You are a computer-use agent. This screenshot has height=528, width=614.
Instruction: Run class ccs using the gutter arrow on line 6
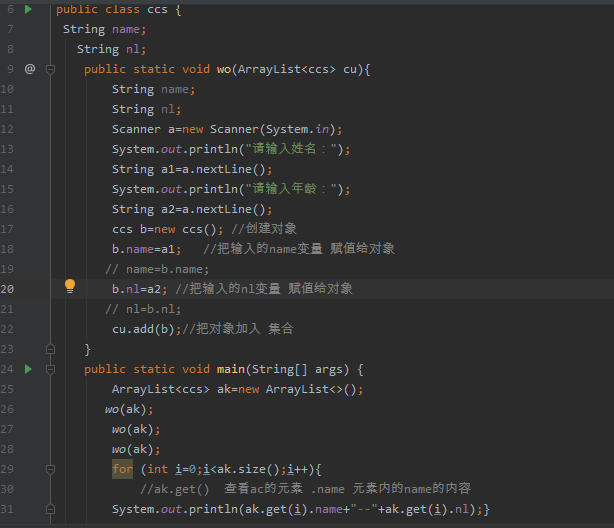28,9
